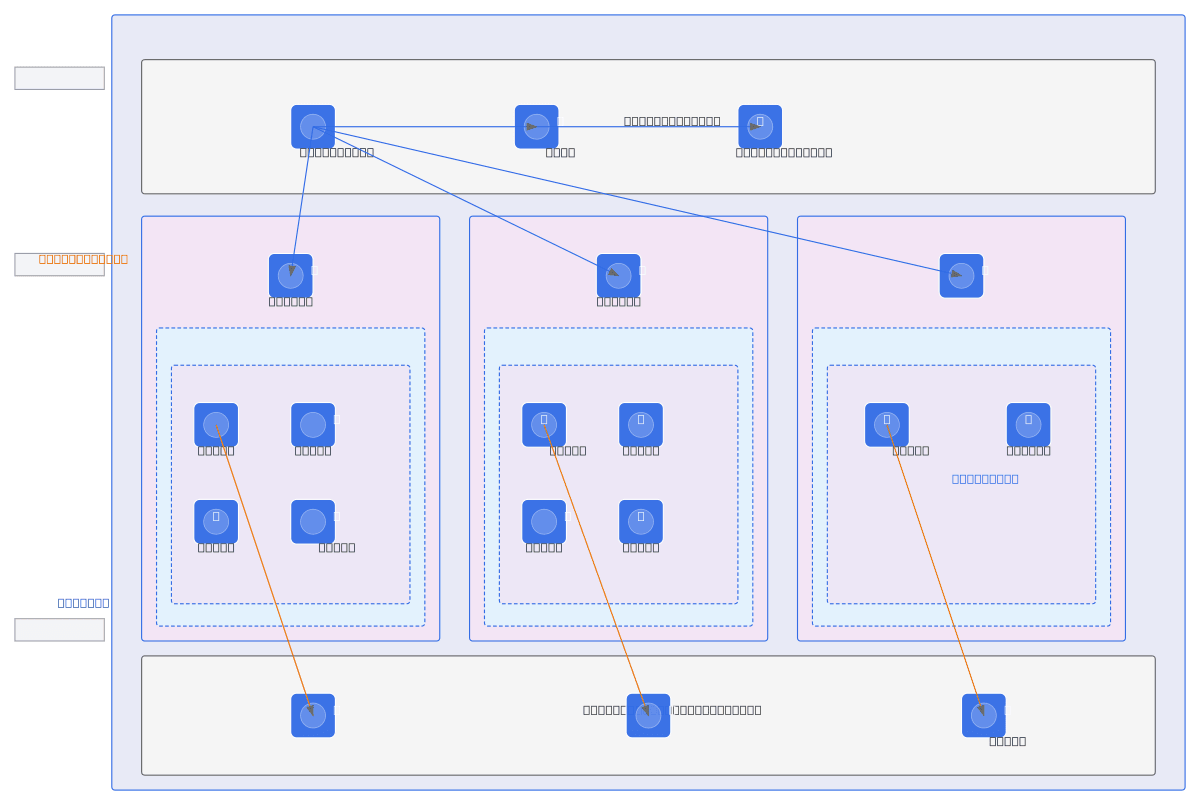Select the rightmost node icon in the top panel
Viewport: 1200px width, 805px height.
pos(760,127)
